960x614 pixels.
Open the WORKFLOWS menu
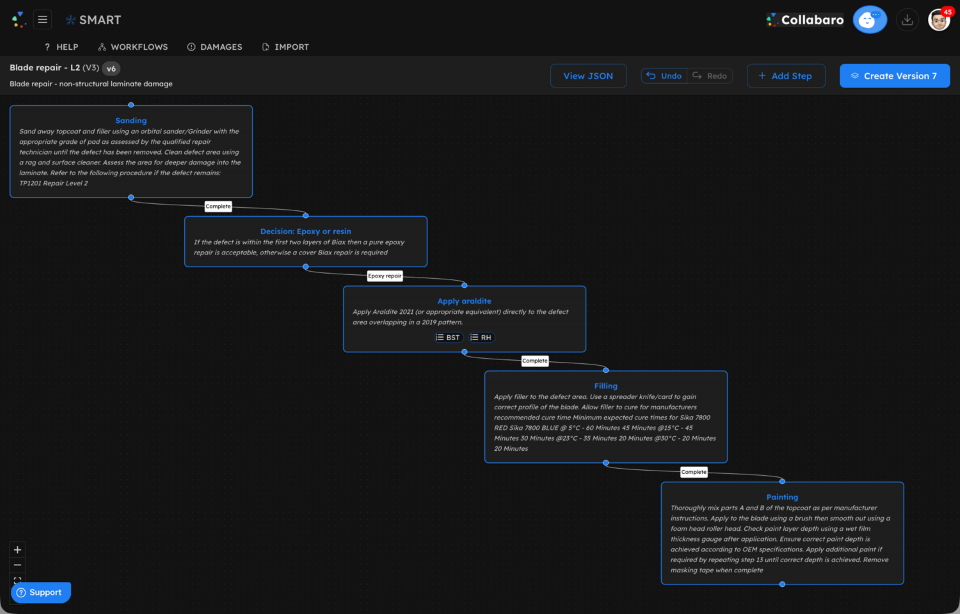tap(132, 46)
